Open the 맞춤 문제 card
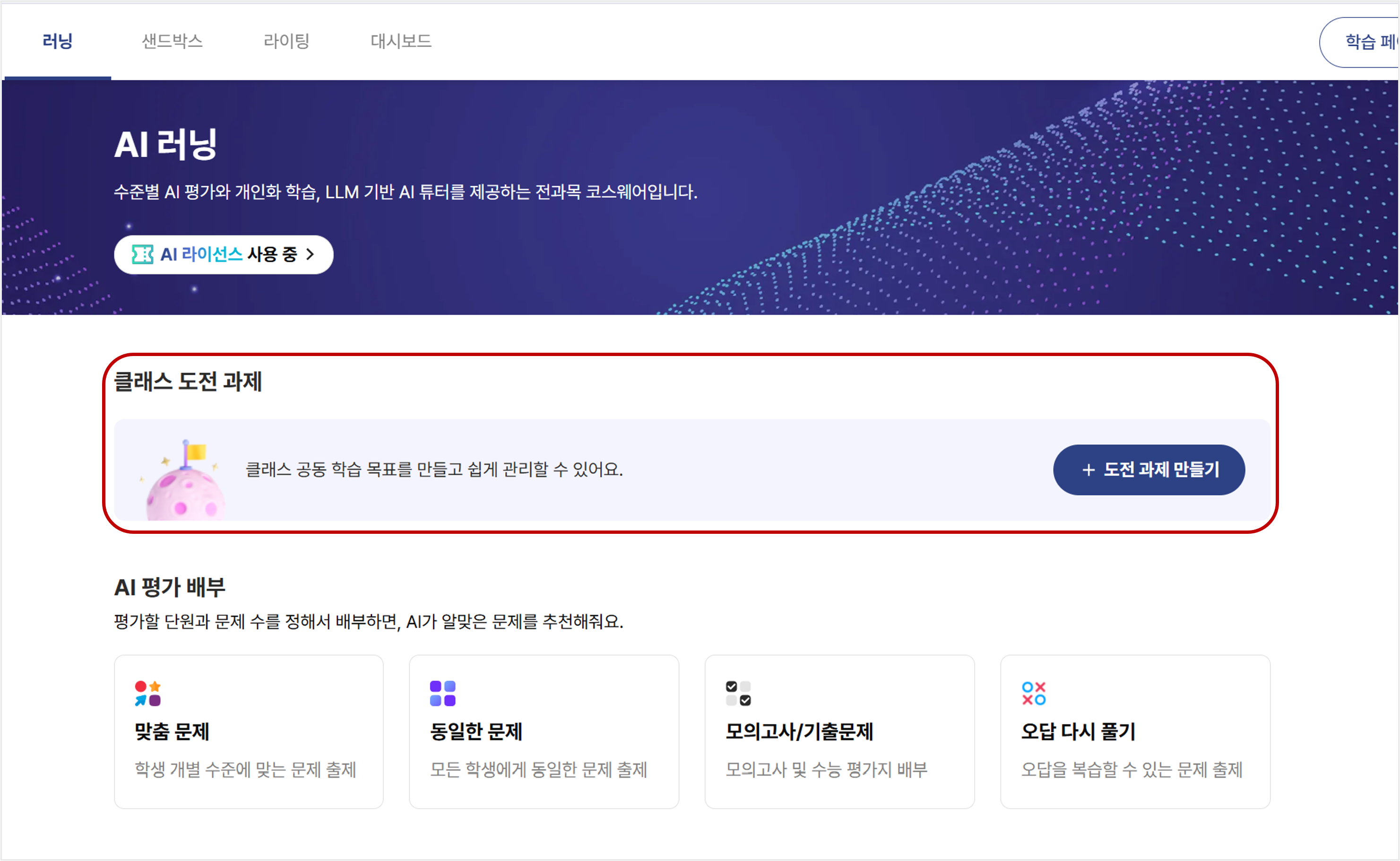Viewport: 1400px width, 861px height. 249,732
